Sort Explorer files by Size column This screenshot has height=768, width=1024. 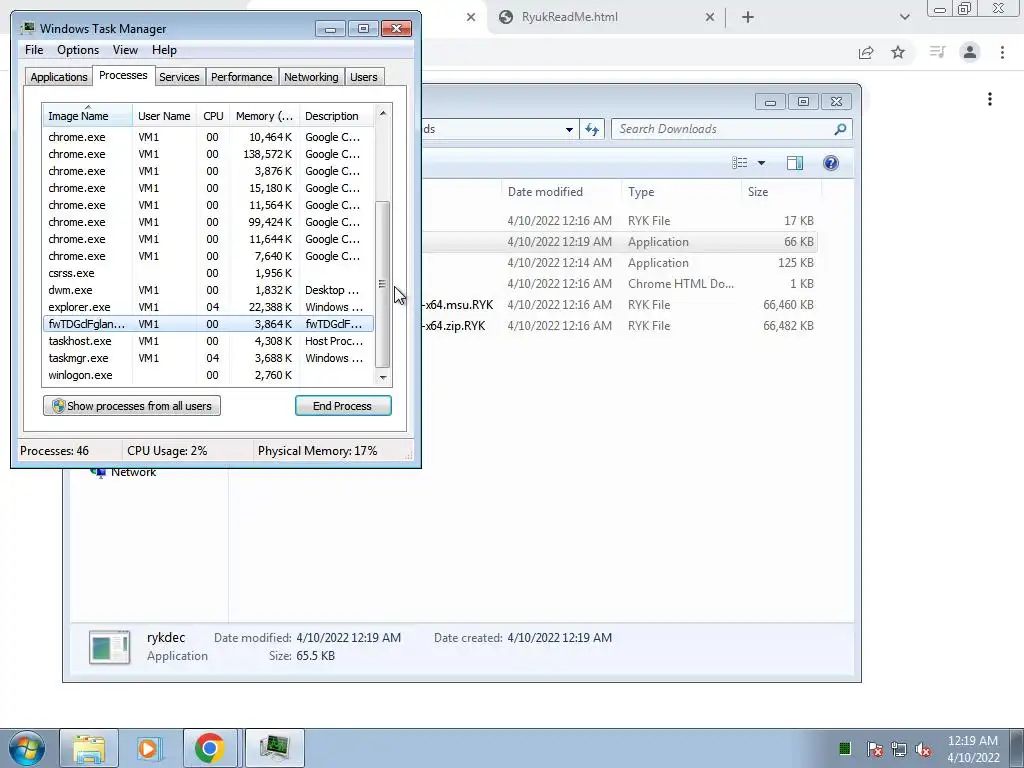pos(781,192)
